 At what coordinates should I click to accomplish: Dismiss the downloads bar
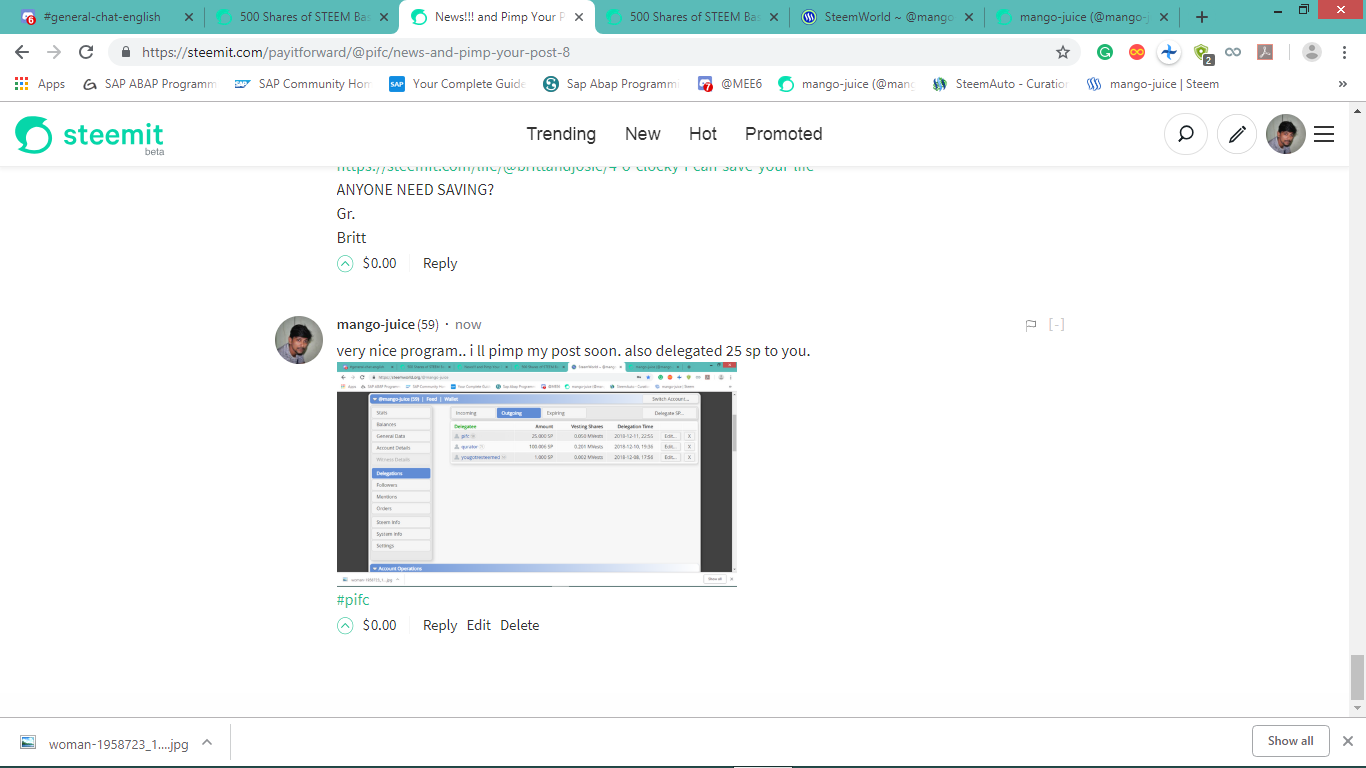coord(1347,741)
